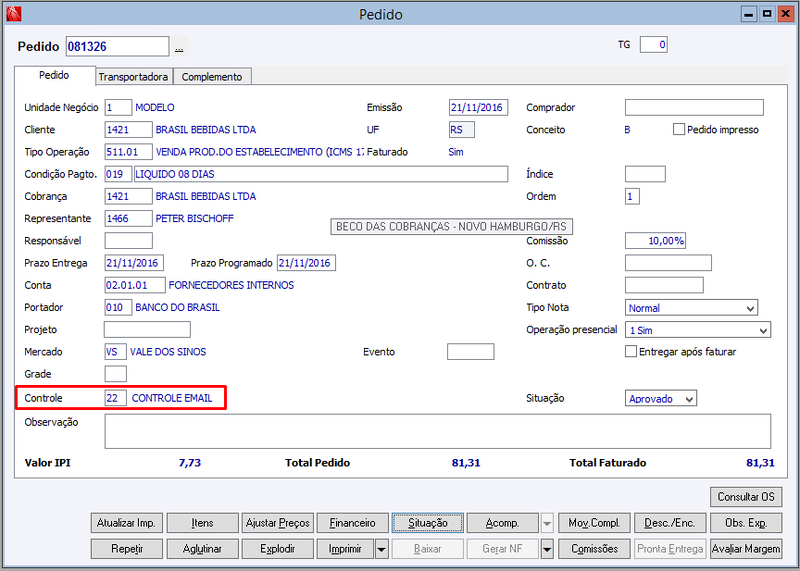This screenshot has width=800, height=571.
Task: Click the TG input field
Action: click(x=654, y=45)
